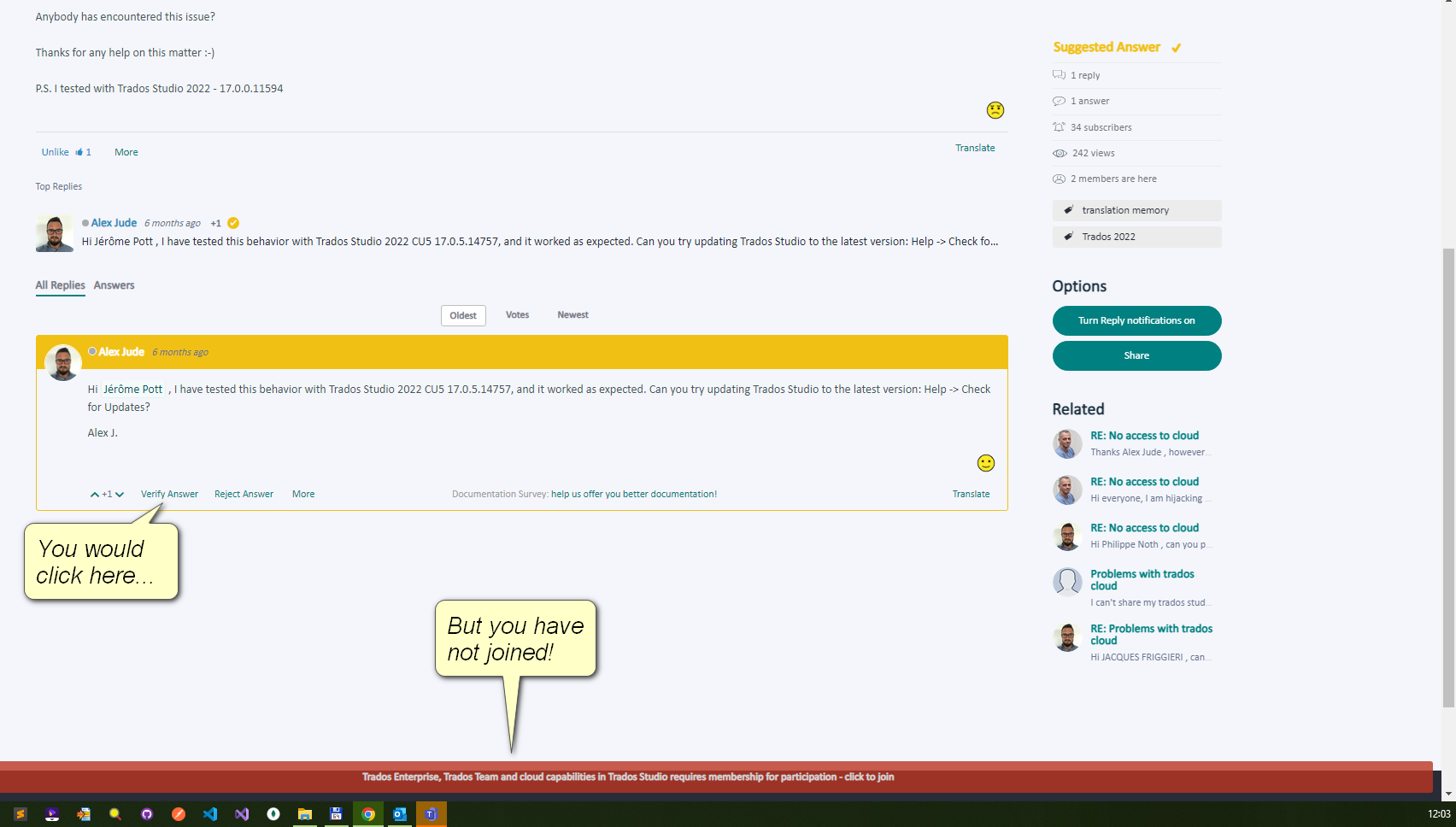Click Verify Answer on the reply
Viewport: 1456px width, 827px height.
tap(169, 494)
